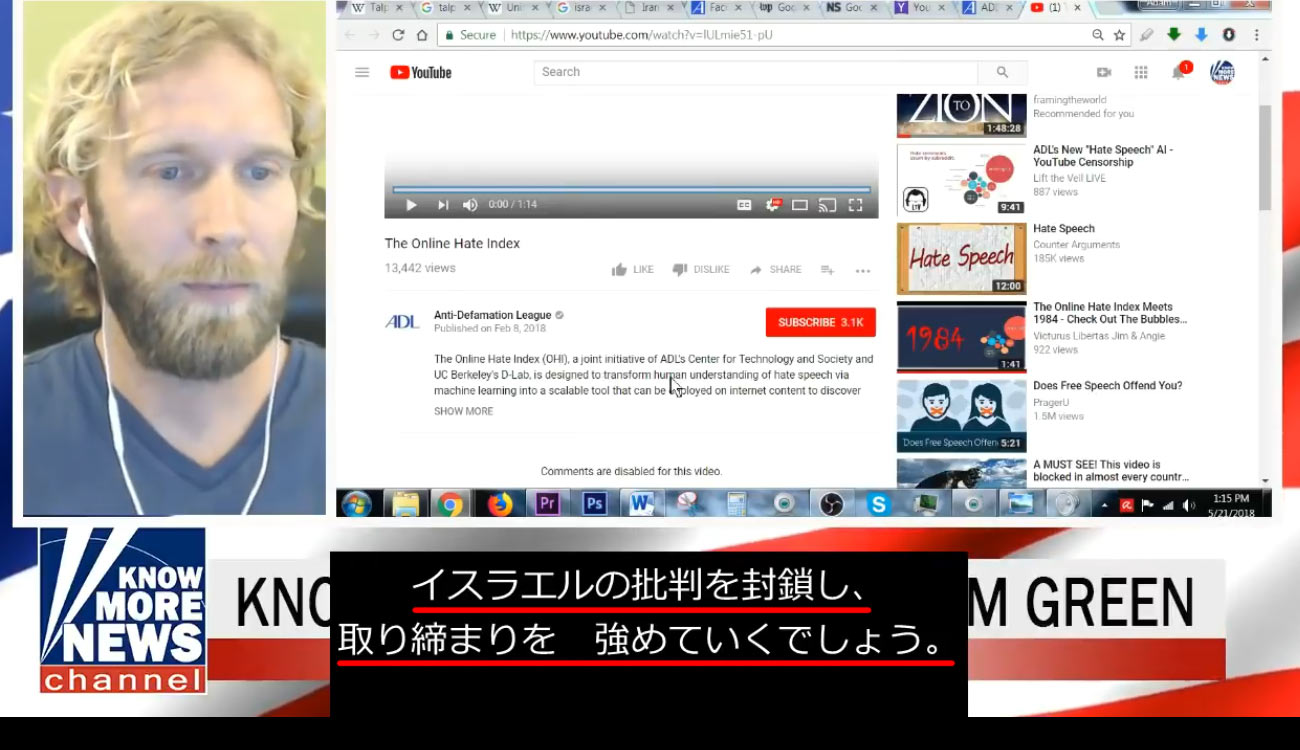The width and height of the screenshot is (1300, 750).
Task: Click the green download arrow extension
Action: pos(1174,34)
